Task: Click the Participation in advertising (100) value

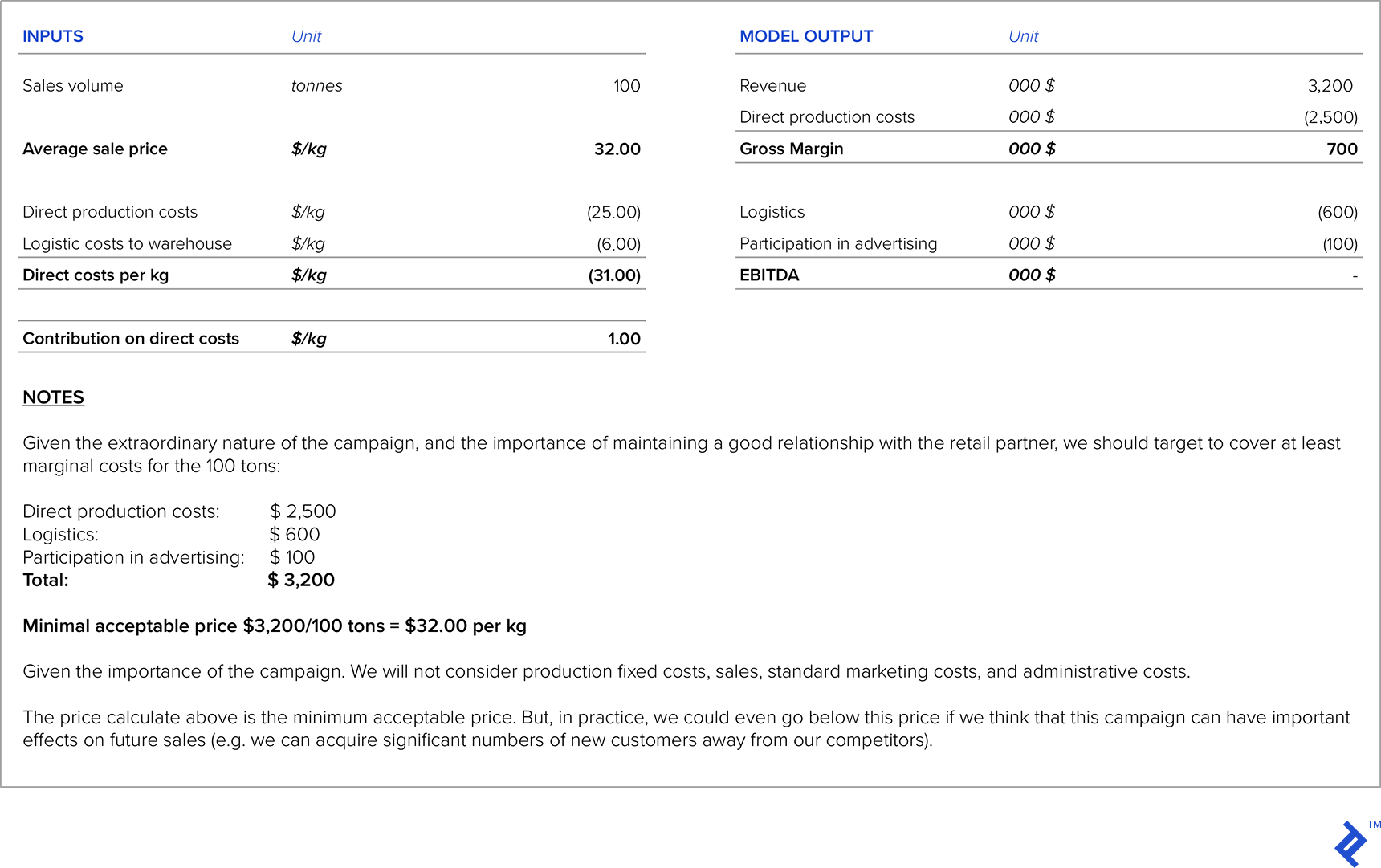Action: 1339,244
